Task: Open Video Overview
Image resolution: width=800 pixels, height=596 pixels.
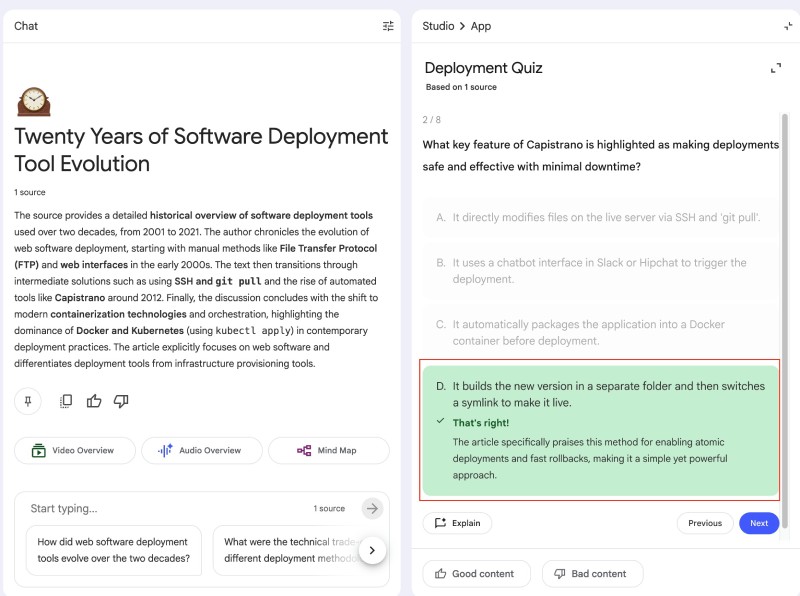Action: pos(74,451)
